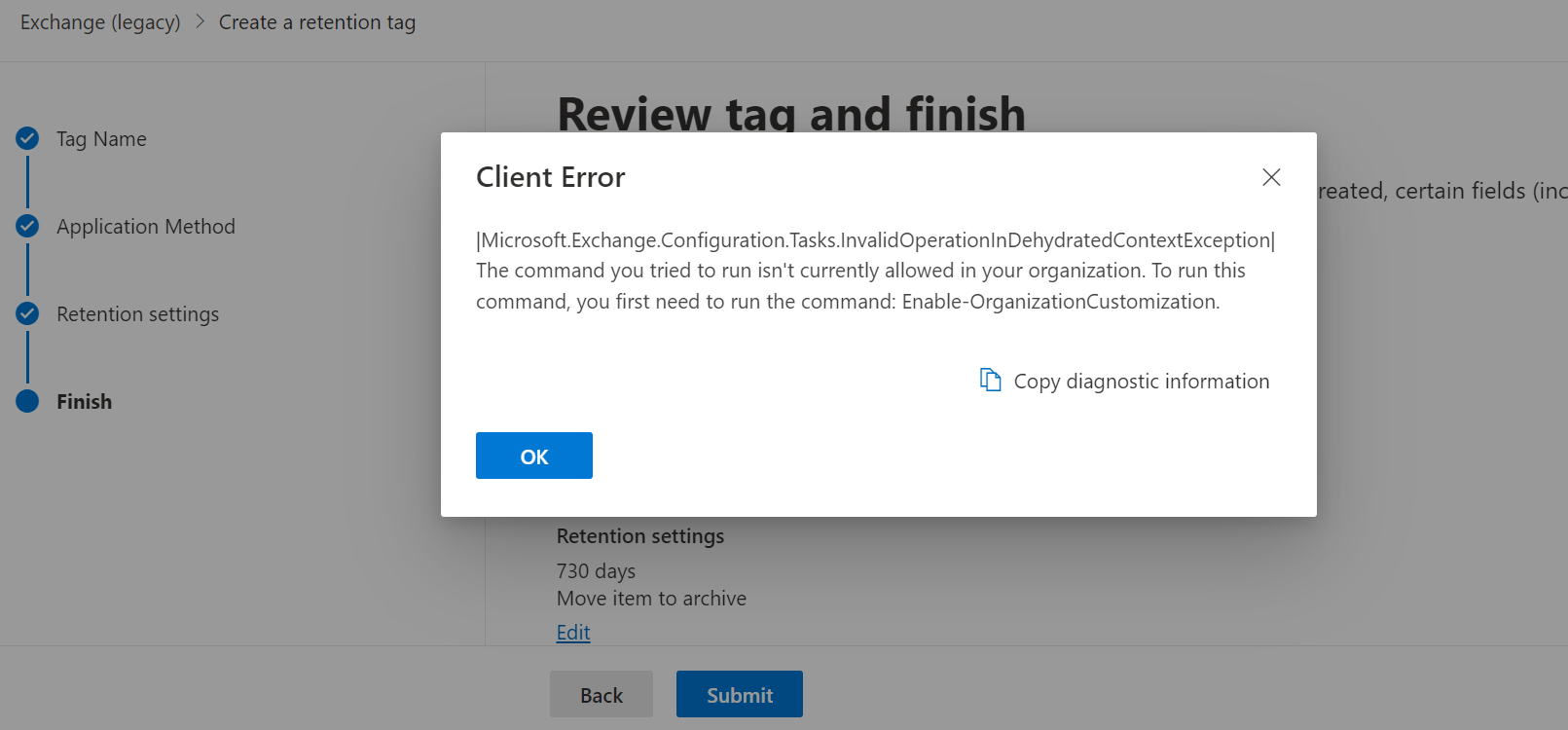Go to the Tag Name wizard step

pyautogui.click(x=101, y=139)
